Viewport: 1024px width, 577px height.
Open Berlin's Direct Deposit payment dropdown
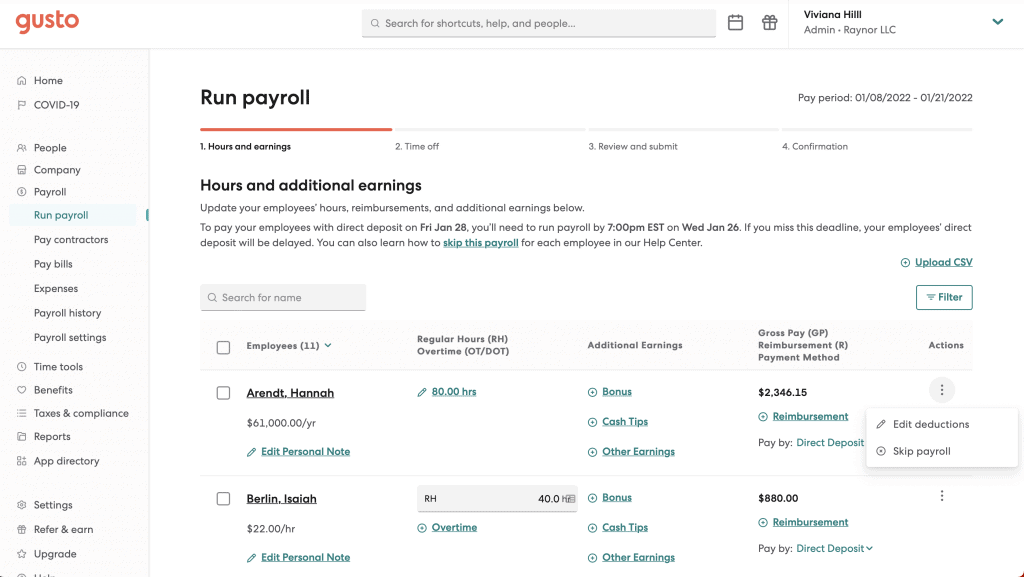point(835,548)
